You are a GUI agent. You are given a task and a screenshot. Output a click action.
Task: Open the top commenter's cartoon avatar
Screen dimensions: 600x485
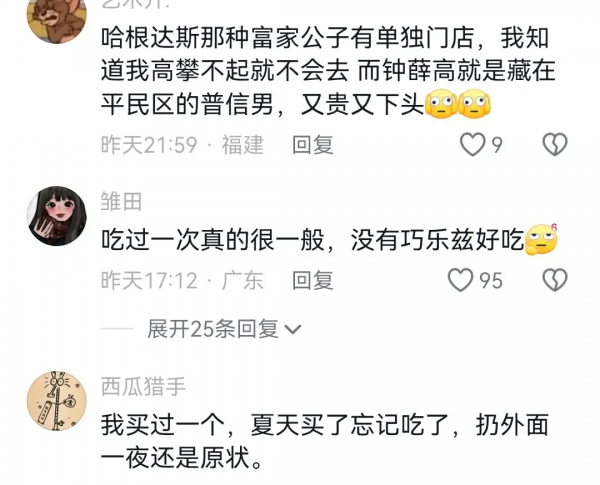coord(57,19)
